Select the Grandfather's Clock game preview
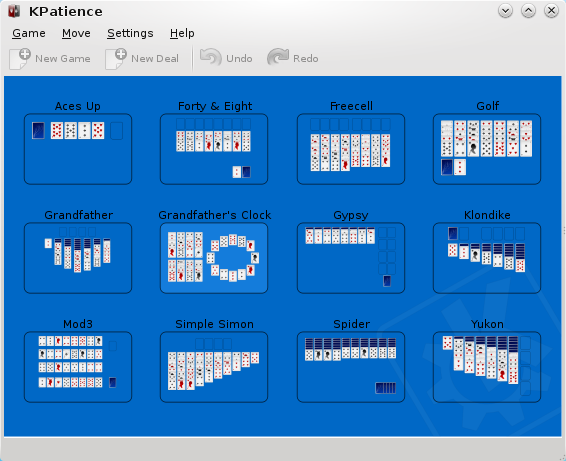This screenshot has width=566, height=461. pos(214,258)
